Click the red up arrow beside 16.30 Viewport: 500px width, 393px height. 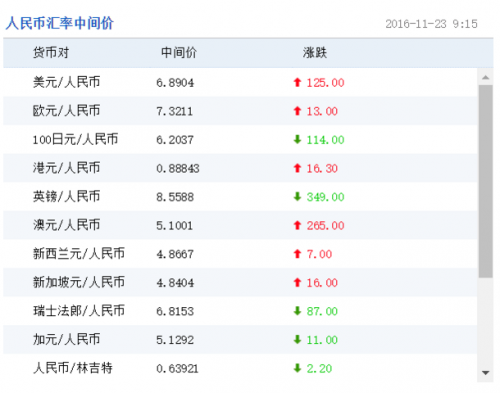[297, 168]
